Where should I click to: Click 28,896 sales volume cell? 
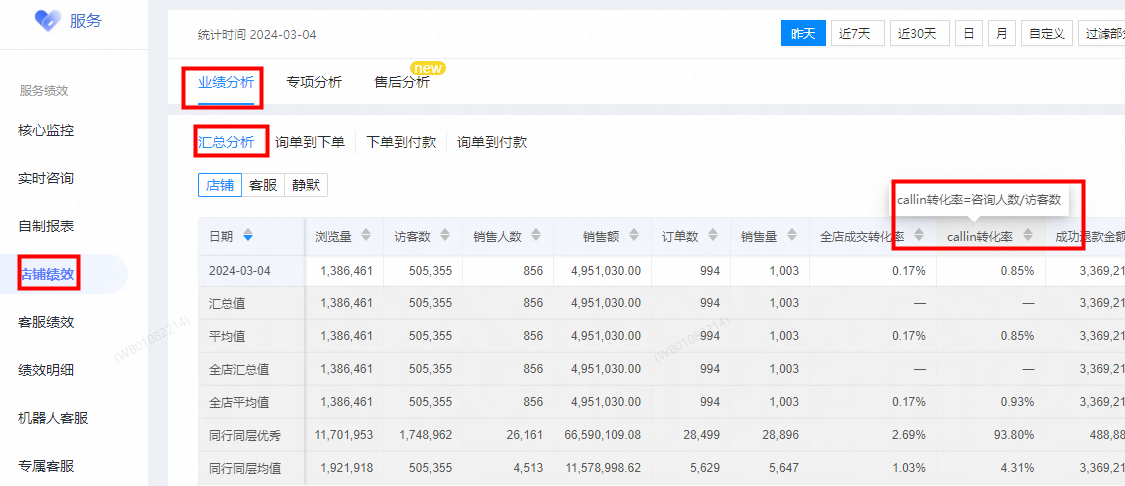pyautogui.click(x=779, y=435)
